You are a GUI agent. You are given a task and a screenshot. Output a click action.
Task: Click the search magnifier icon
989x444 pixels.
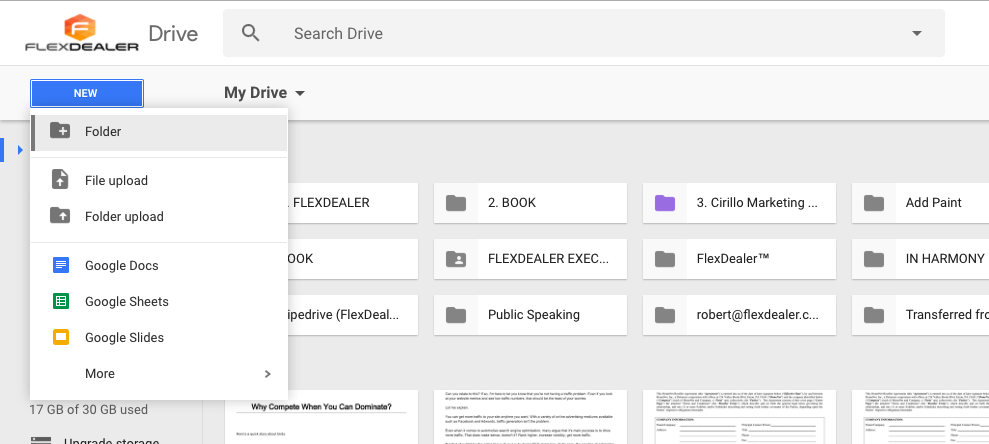click(x=251, y=34)
